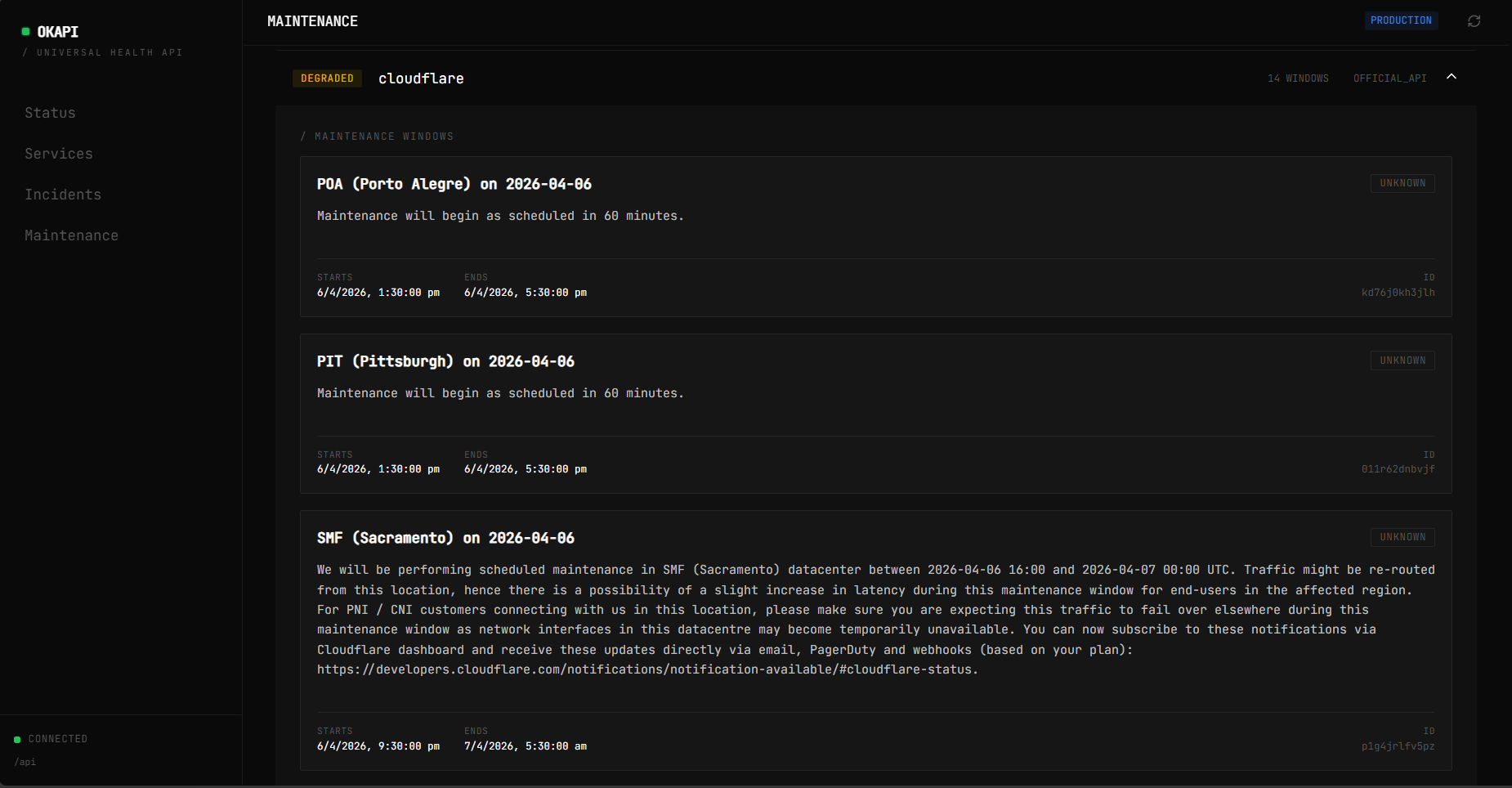Viewport: 1512px width, 788px height.
Task: Click the ID kd76j0kh3jlh
Action: point(1398,293)
